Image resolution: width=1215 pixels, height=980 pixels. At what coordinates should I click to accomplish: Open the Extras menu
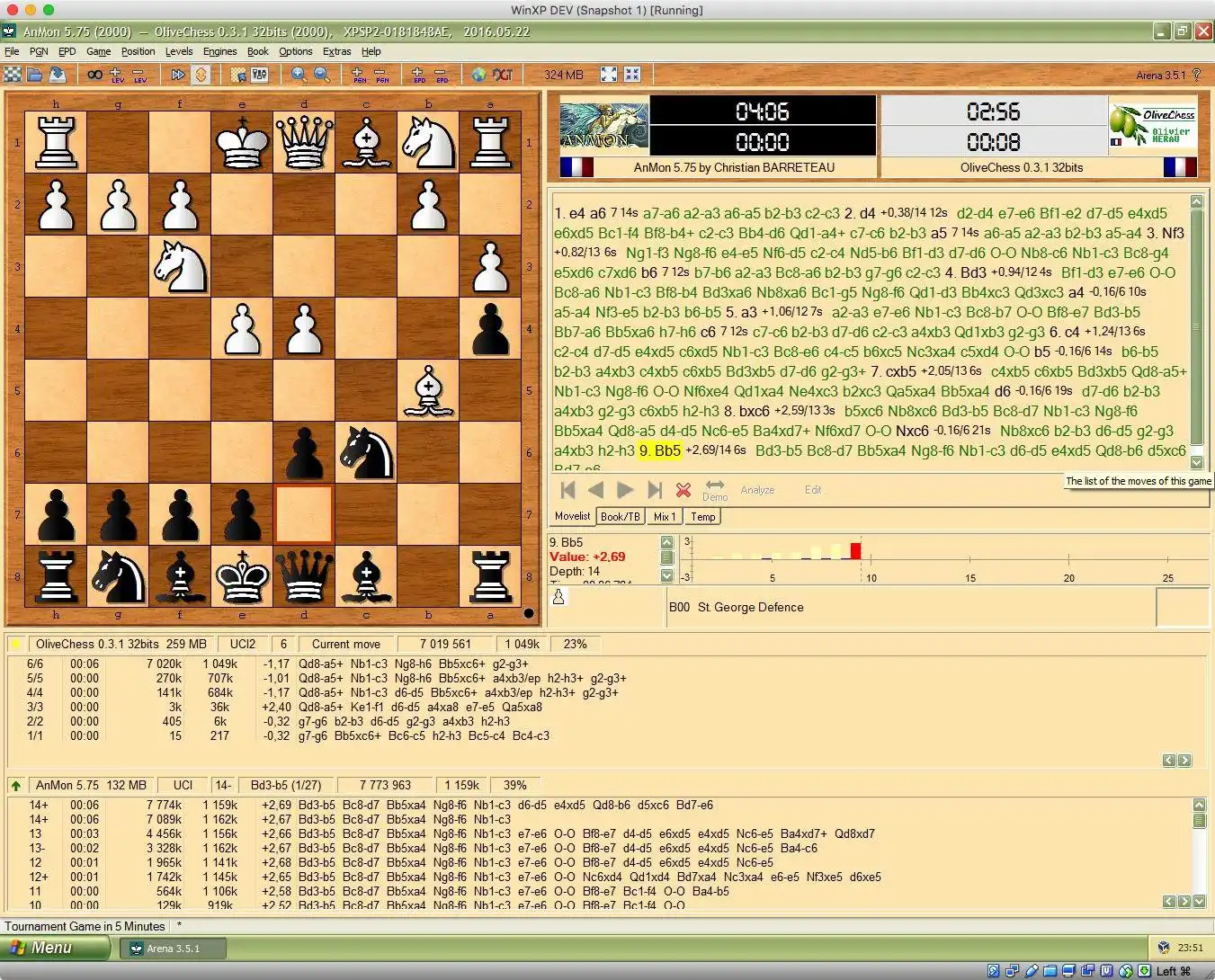point(337,51)
